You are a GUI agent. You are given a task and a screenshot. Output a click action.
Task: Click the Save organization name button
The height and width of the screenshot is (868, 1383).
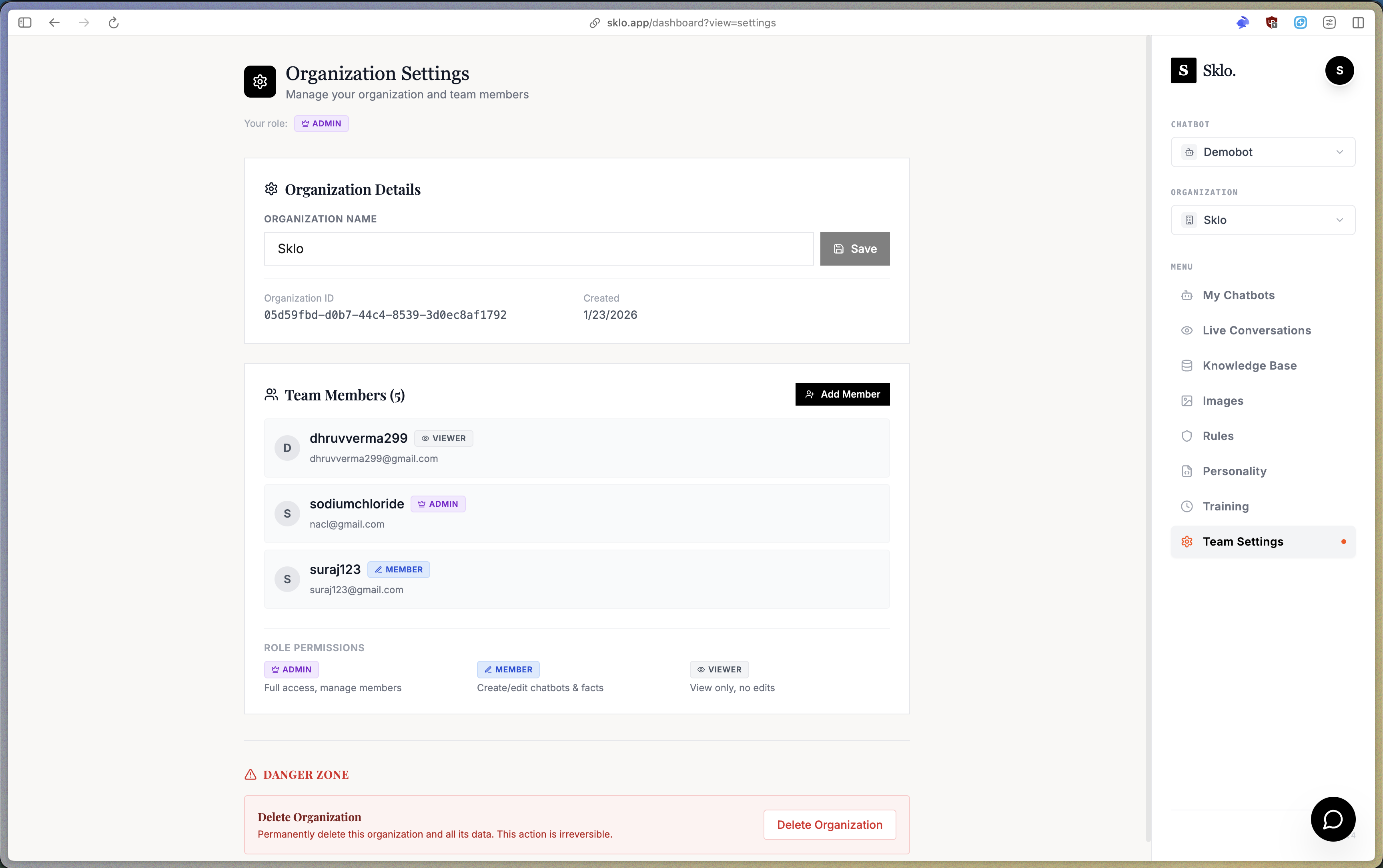855,249
